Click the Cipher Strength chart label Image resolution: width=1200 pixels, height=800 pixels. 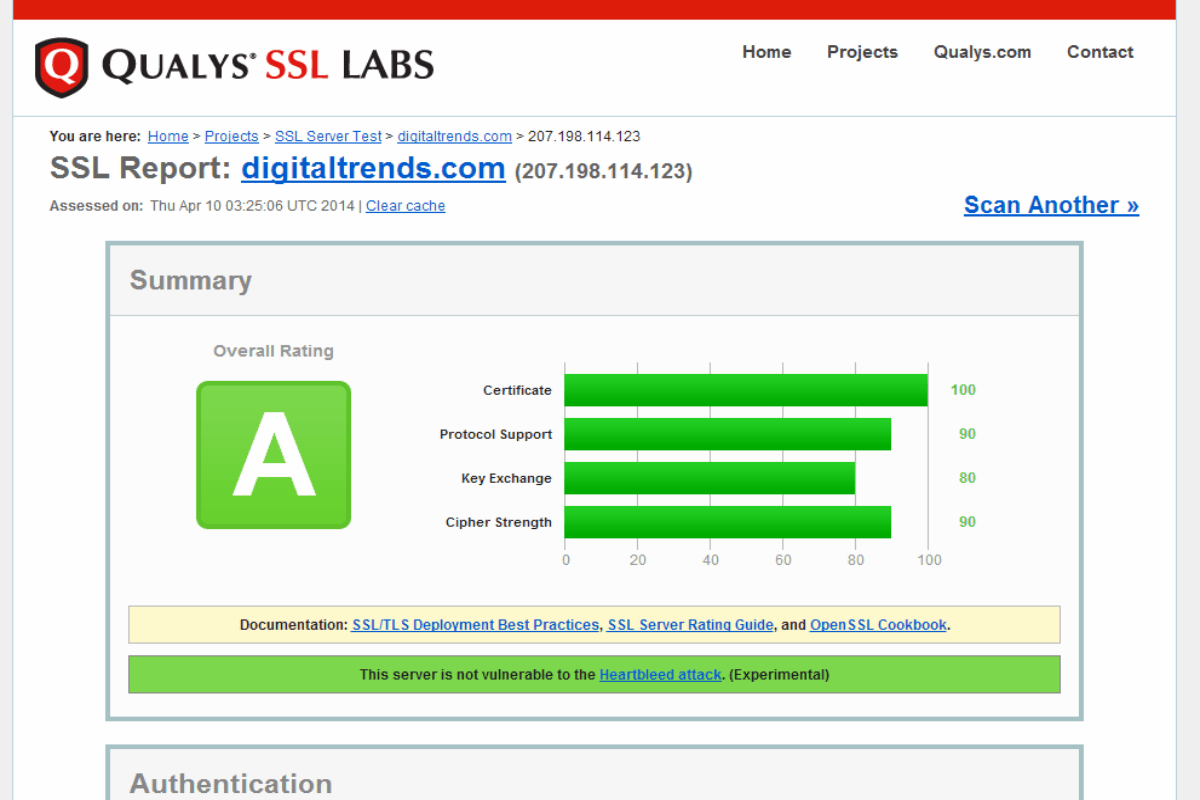(x=499, y=522)
